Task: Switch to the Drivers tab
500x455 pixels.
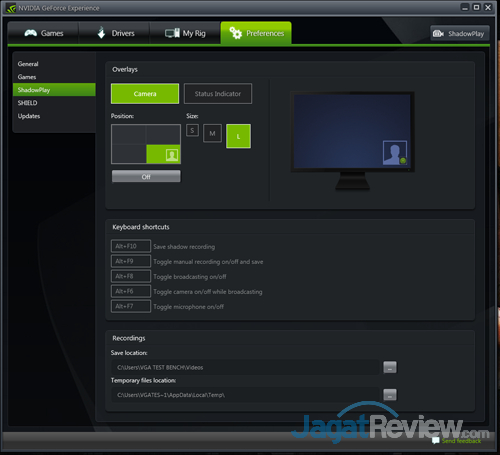Action: click(x=114, y=33)
